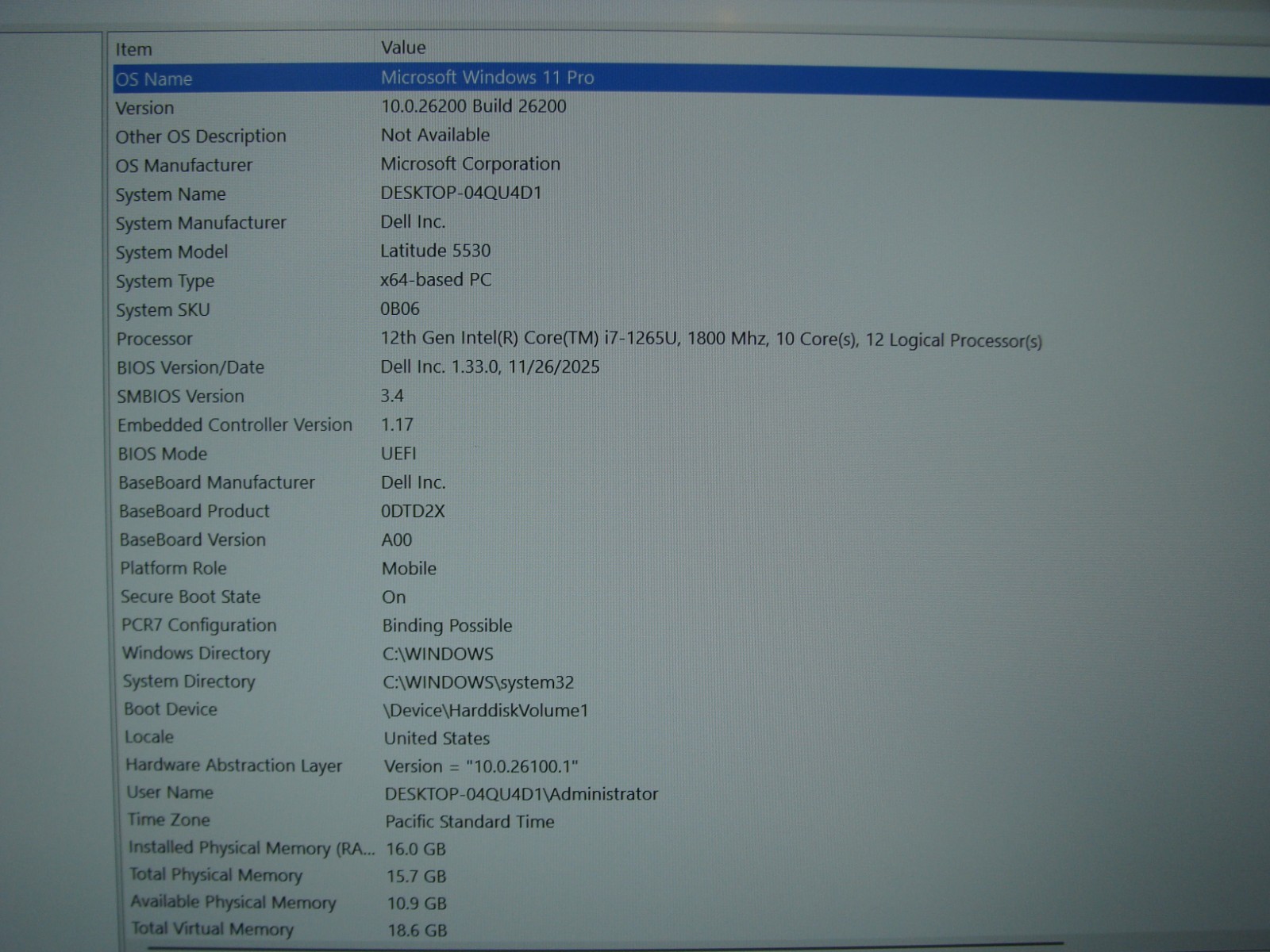This screenshot has width=1270, height=952.
Task: Select the BaseBoard Version label
Action: (193, 539)
